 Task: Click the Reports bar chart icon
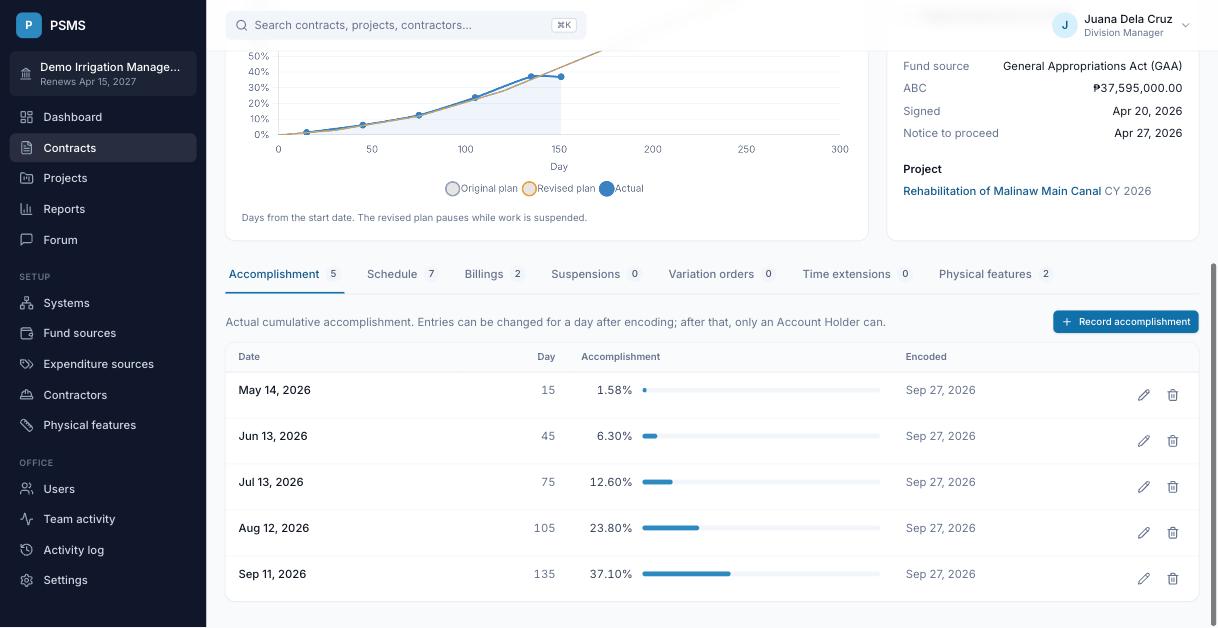(26, 209)
